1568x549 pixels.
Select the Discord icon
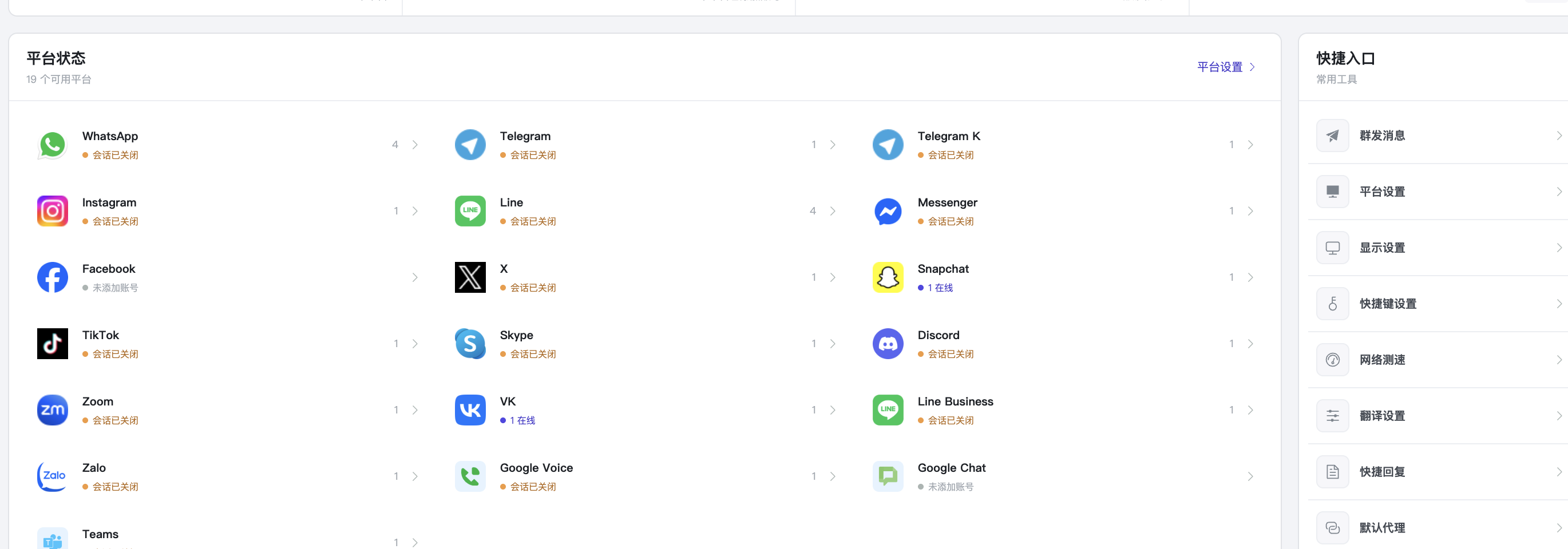point(888,344)
